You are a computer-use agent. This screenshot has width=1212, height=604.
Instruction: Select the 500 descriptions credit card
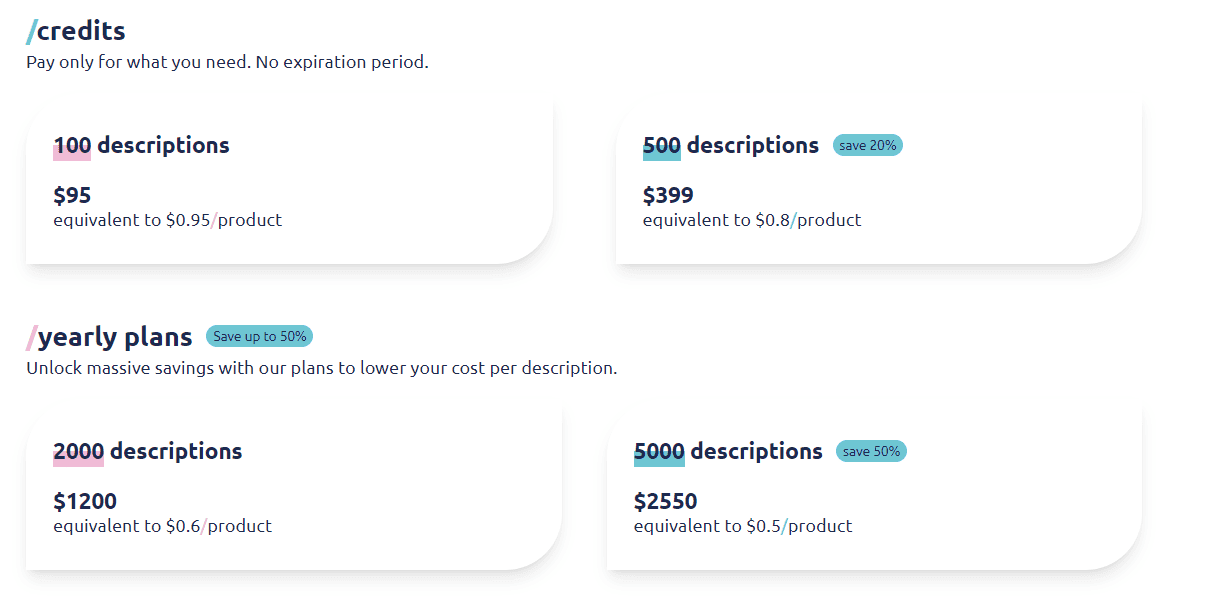click(x=875, y=180)
